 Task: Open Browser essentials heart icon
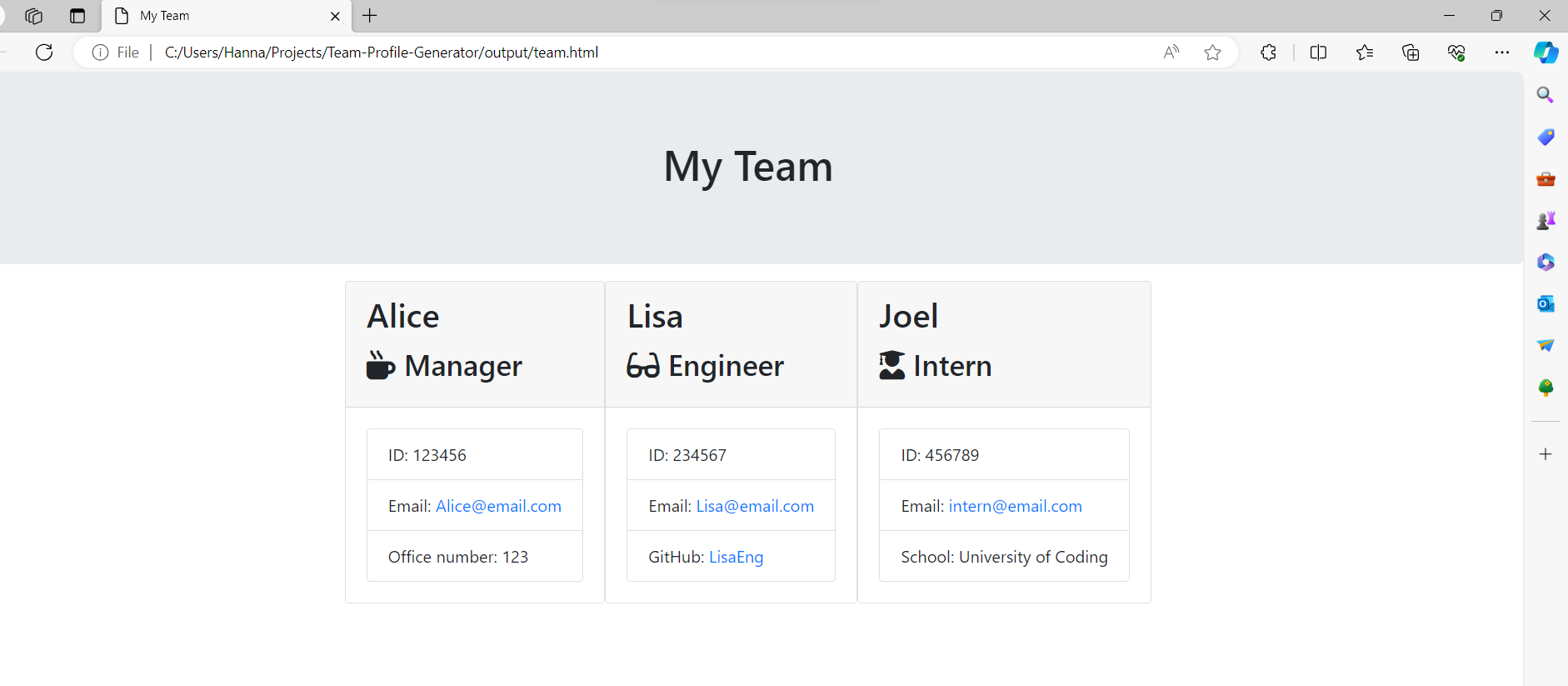1456,53
